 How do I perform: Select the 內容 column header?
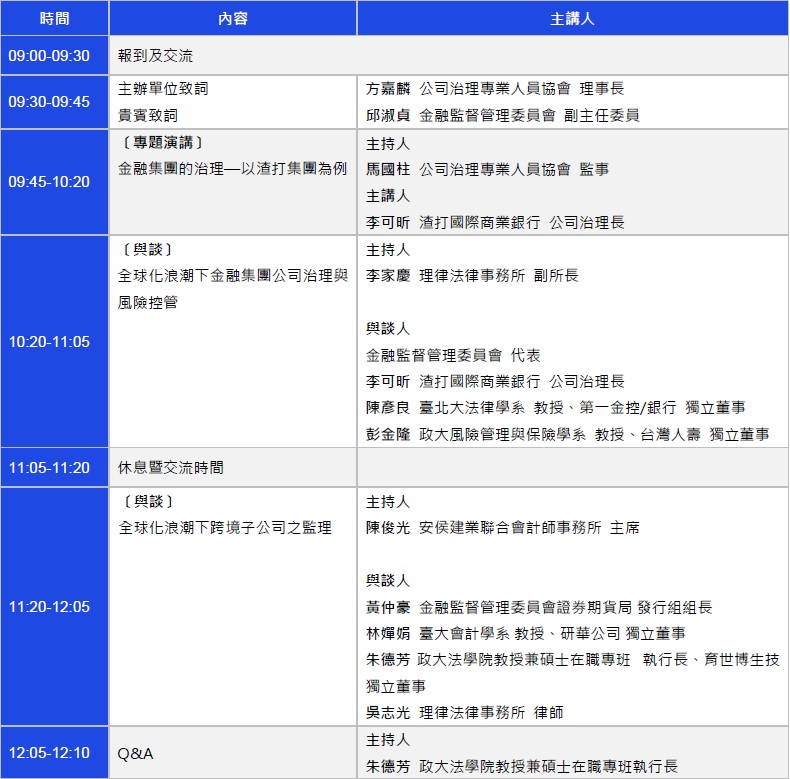click(233, 18)
